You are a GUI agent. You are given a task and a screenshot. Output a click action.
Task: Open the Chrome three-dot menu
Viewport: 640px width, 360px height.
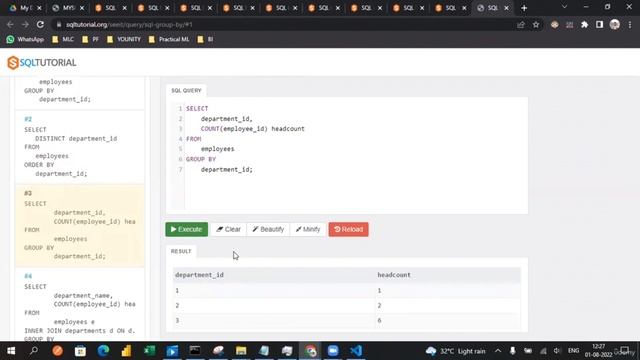click(630, 25)
